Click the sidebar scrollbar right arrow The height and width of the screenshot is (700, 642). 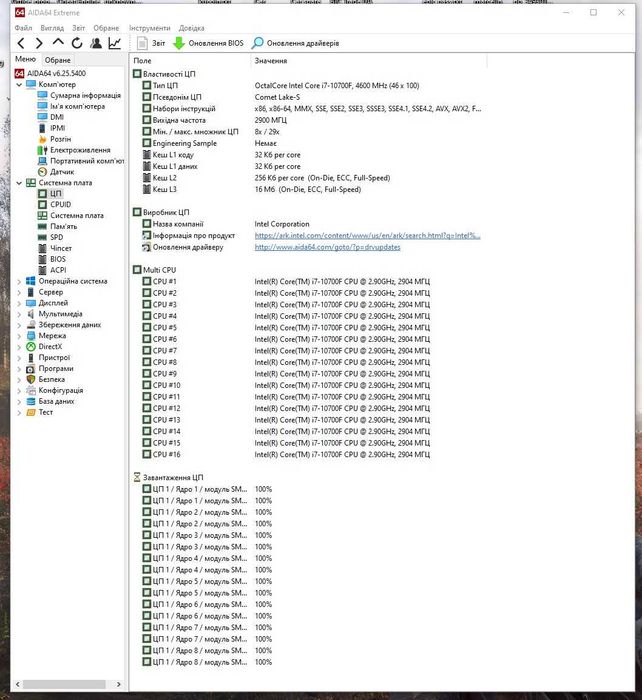click(x=118, y=684)
